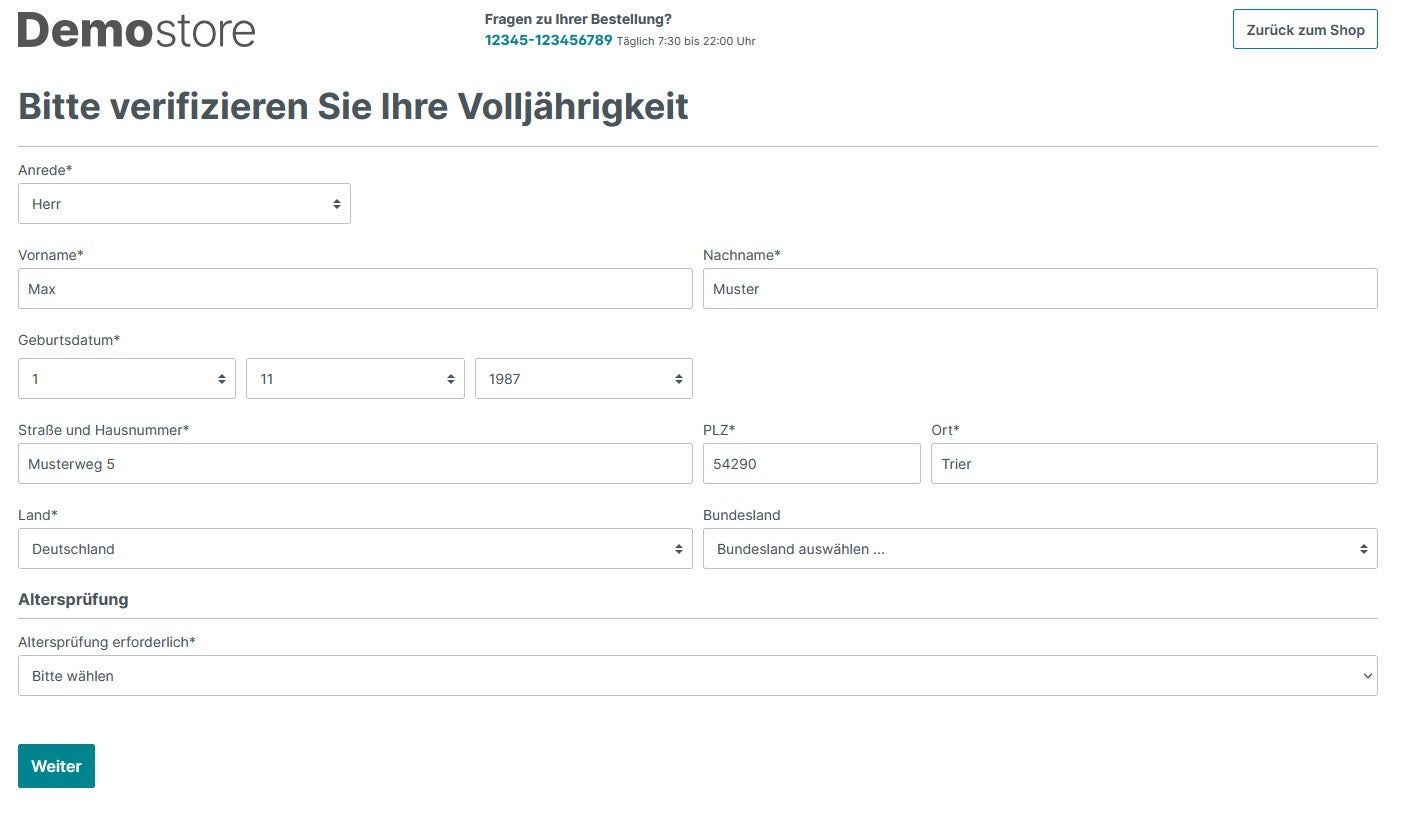Click the Altersprüfung erforderlich* label
This screenshot has height=822, width=1403.
coord(107,642)
